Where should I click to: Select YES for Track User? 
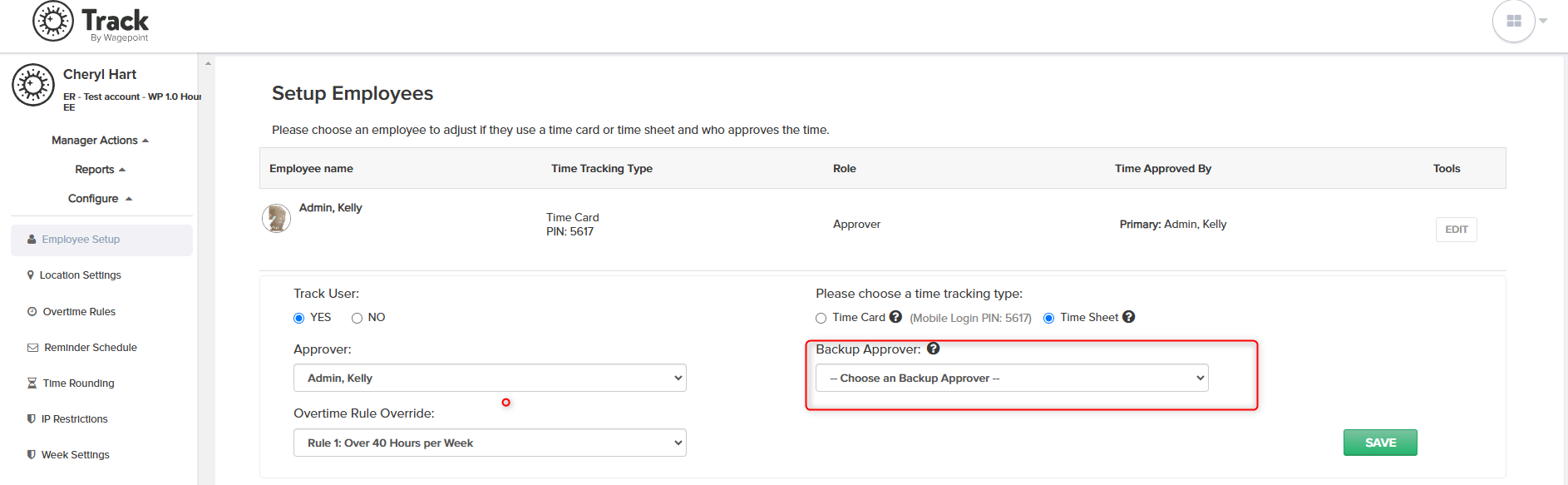pos(299,318)
